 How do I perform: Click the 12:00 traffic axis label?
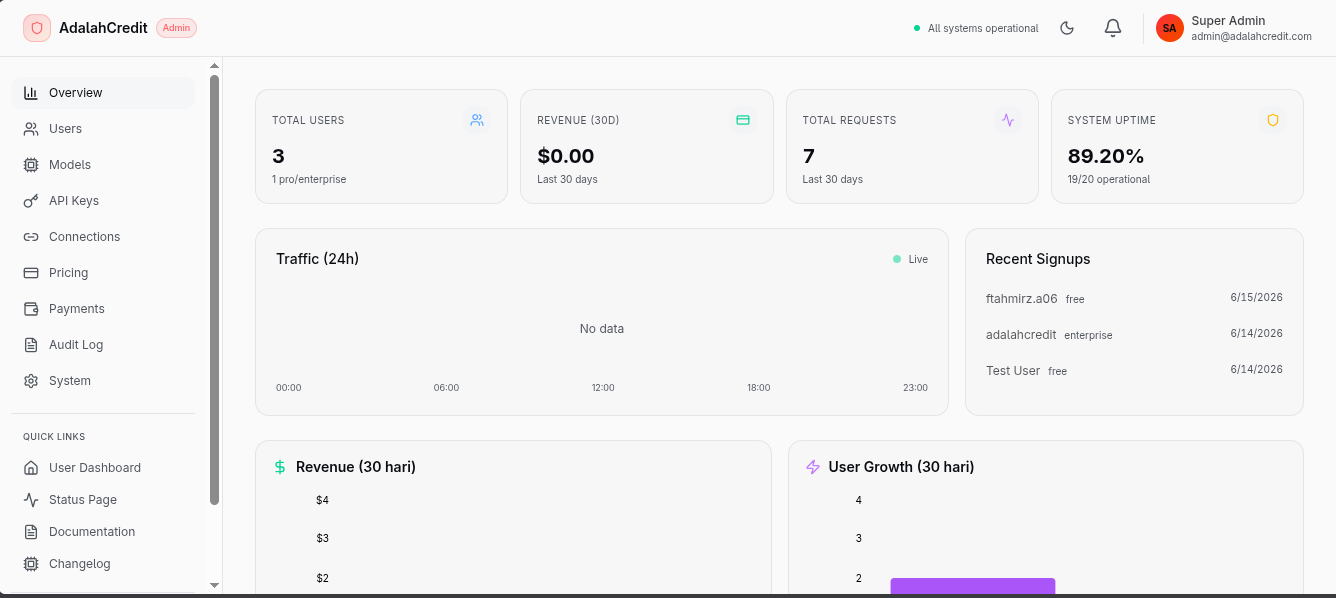click(x=603, y=388)
